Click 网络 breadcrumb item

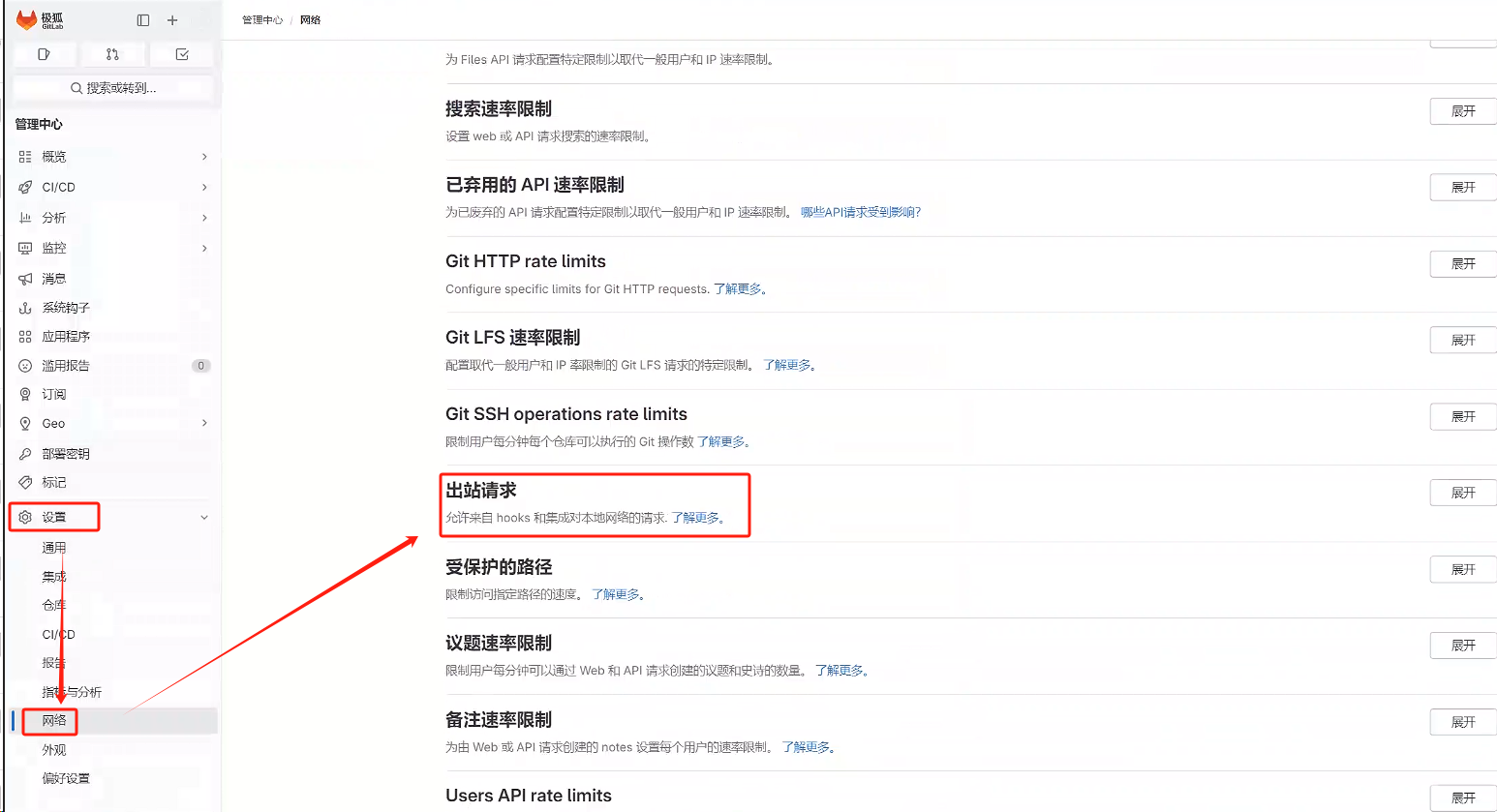[310, 20]
